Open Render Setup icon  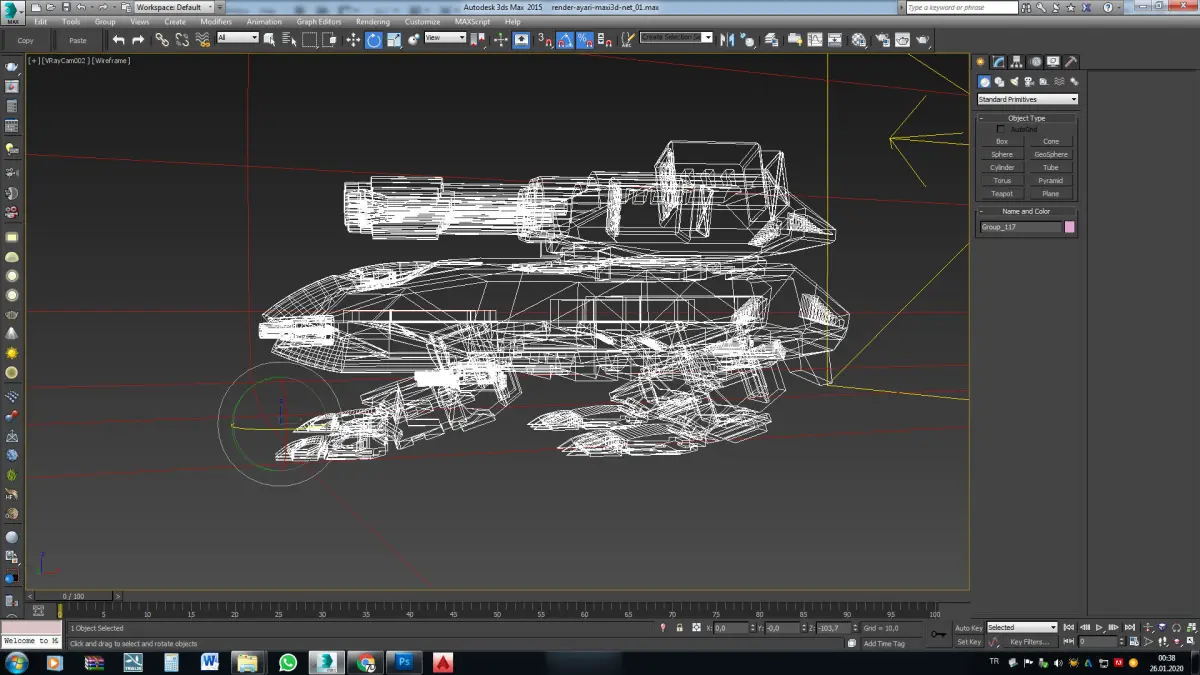coord(882,40)
